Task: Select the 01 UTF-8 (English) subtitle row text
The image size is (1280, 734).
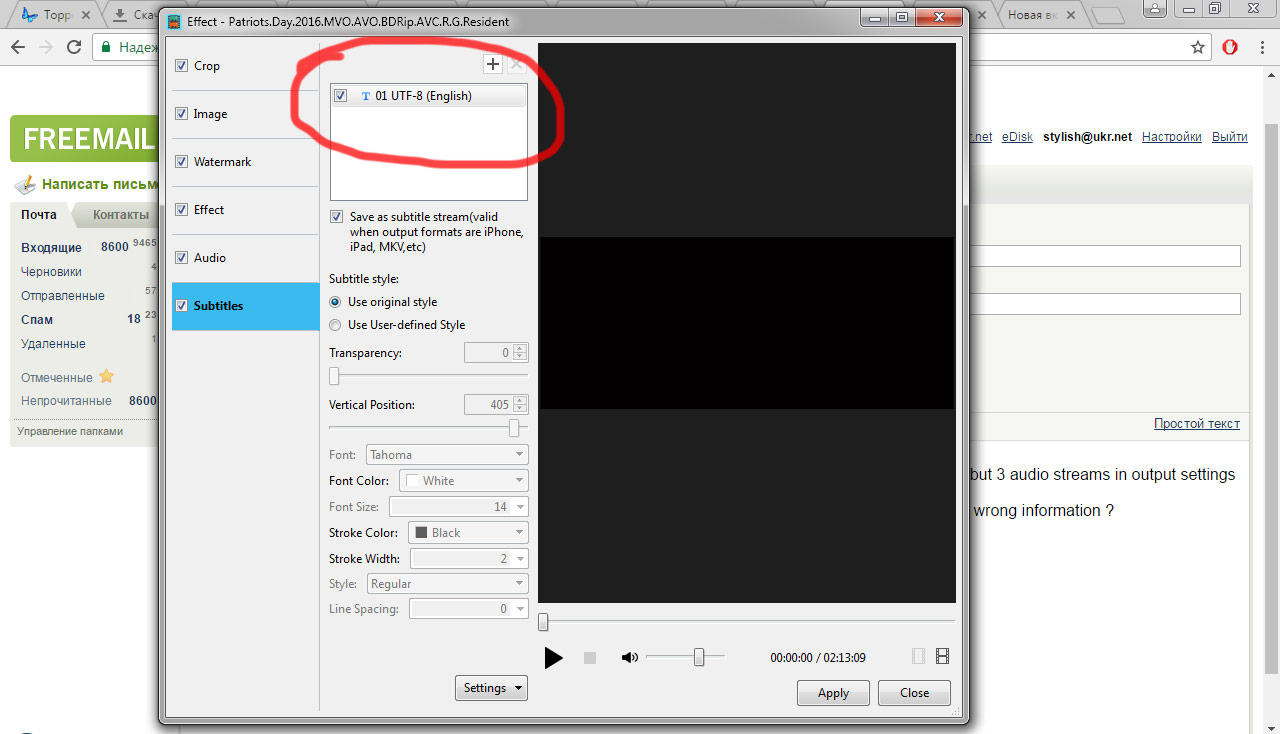Action: click(423, 96)
